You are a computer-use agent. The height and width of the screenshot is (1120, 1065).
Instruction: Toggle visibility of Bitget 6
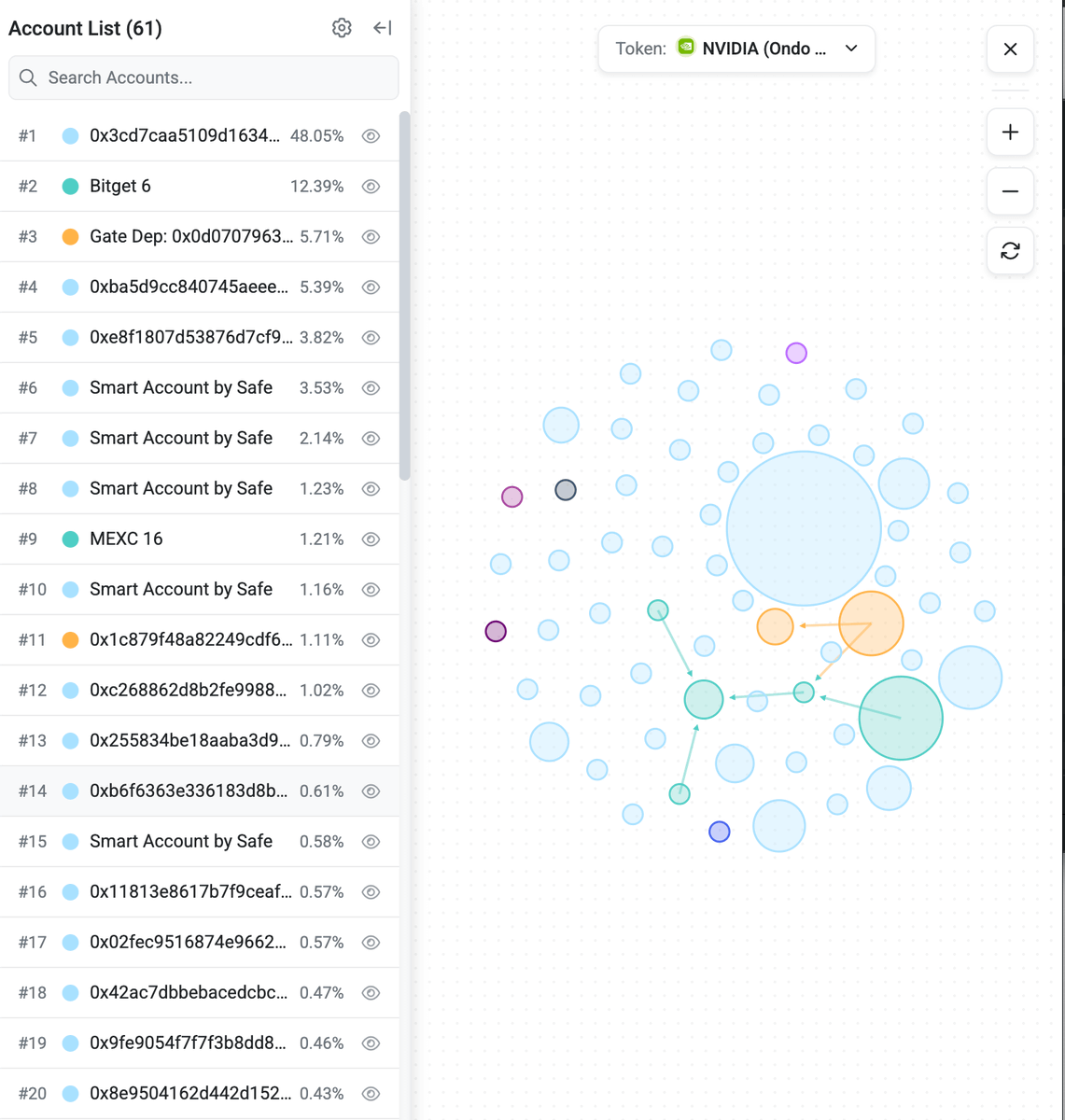tap(371, 187)
